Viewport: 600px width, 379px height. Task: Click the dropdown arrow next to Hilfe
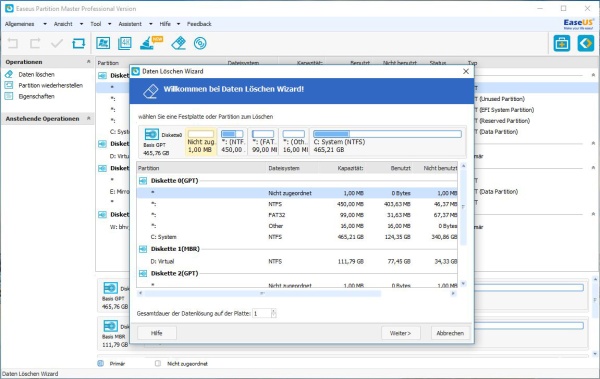[x=178, y=24]
